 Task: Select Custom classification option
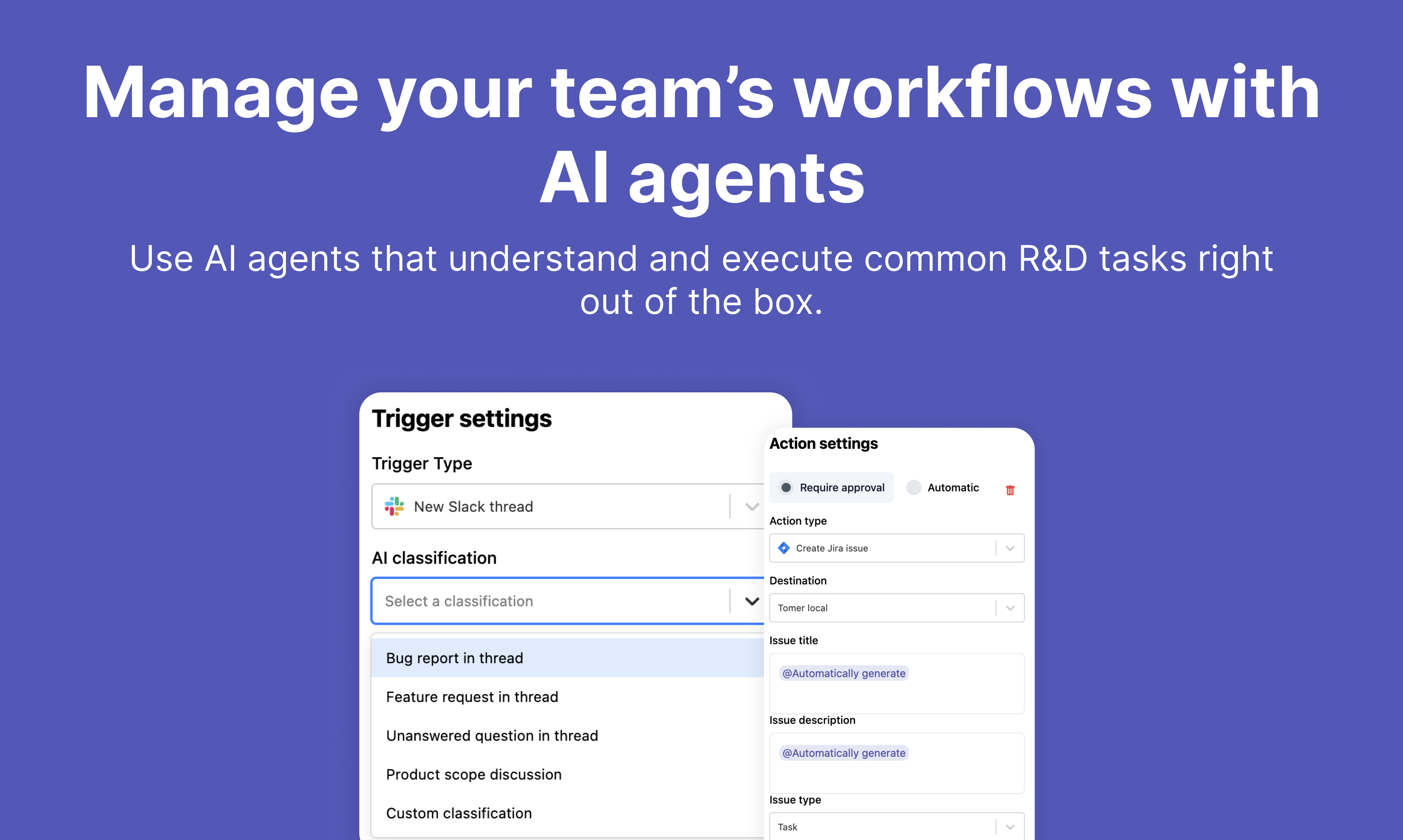[x=458, y=813]
